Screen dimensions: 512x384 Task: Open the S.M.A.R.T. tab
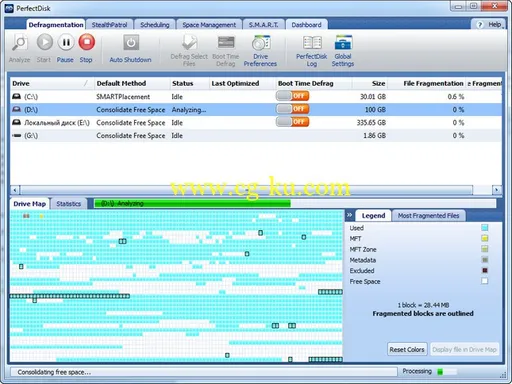(263, 25)
